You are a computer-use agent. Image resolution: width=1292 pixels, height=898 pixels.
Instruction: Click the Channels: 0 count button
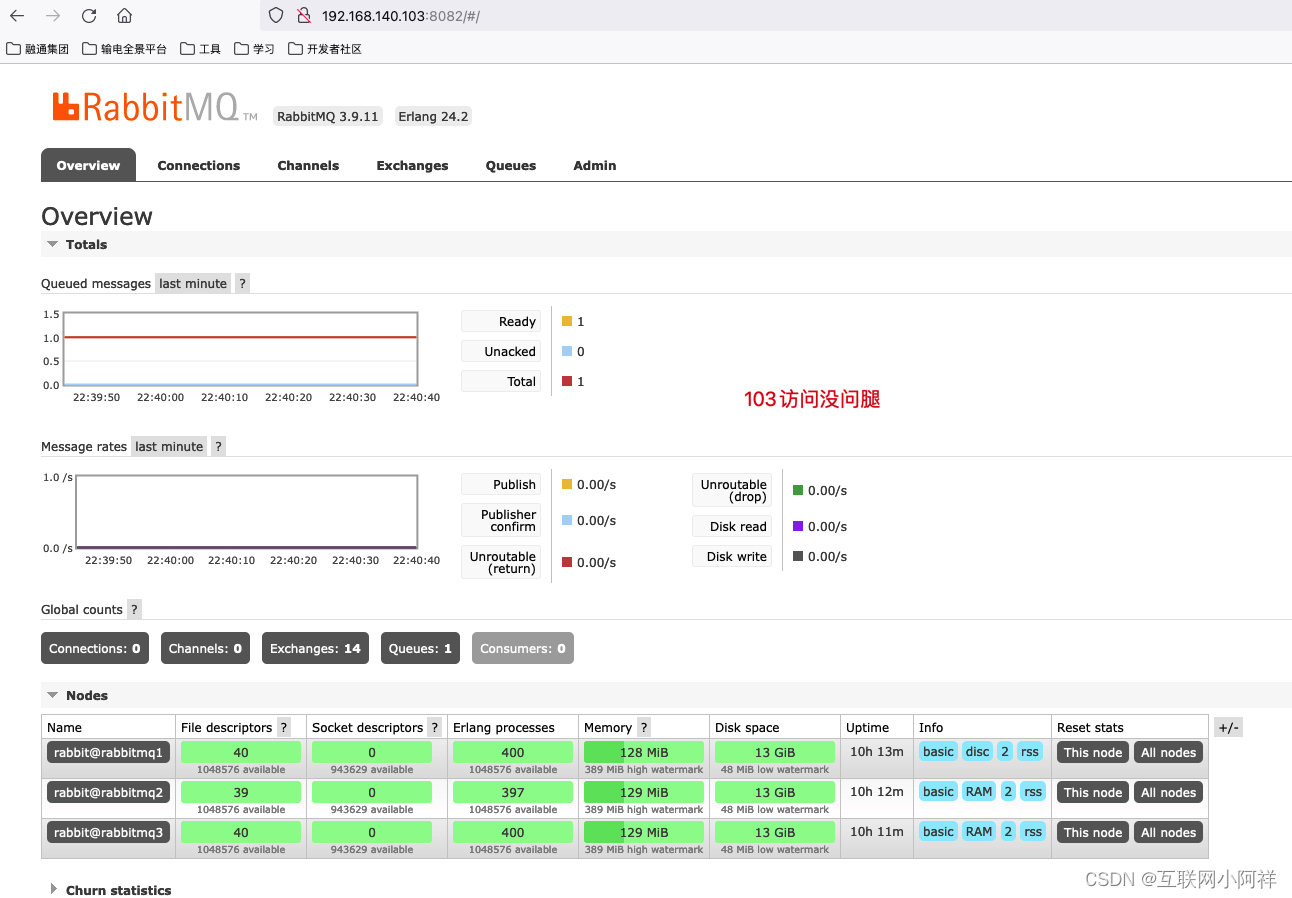[205, 649]
